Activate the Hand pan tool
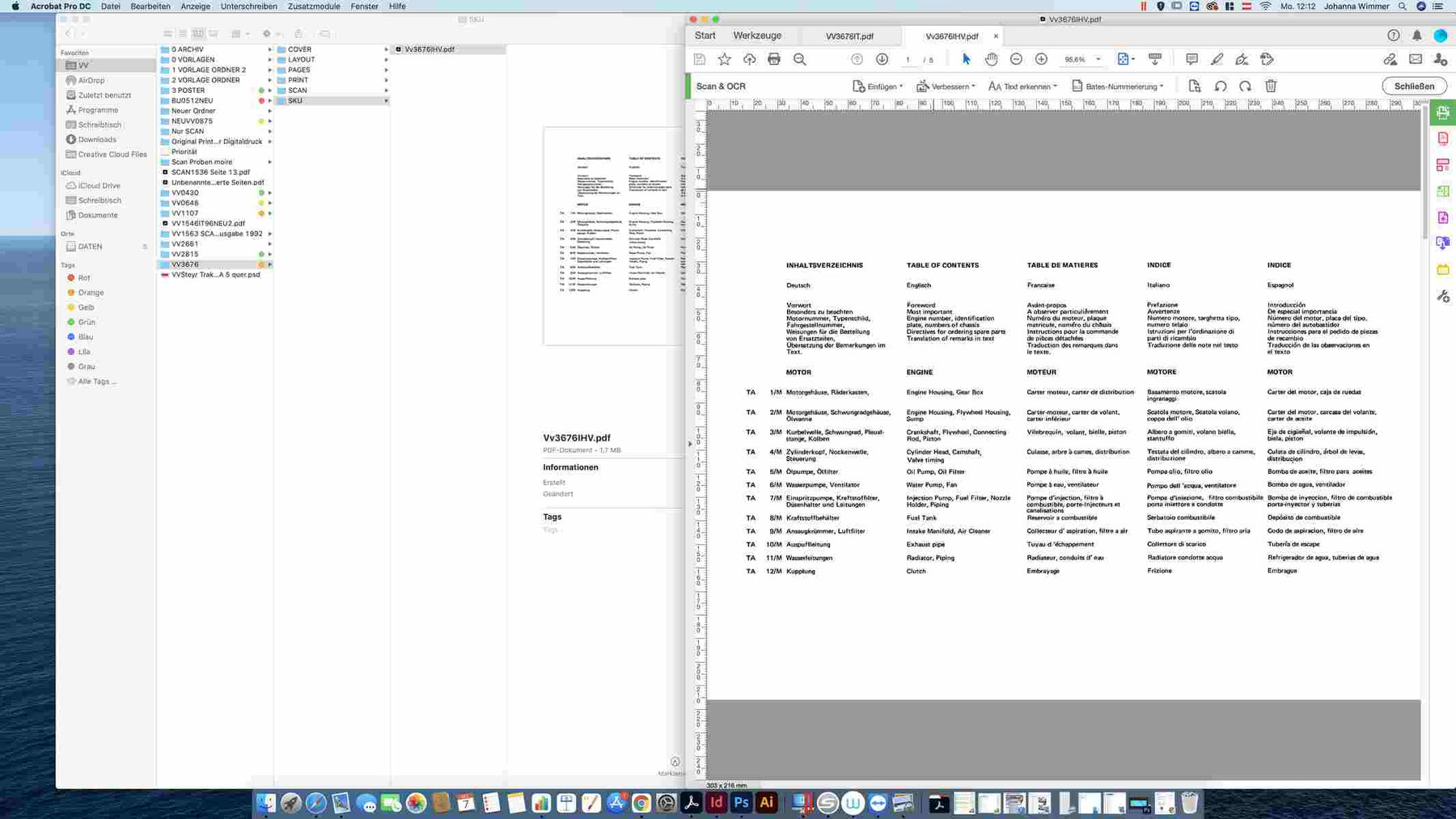This screenshot has width=1456, height=819. [x=992, y=59]
